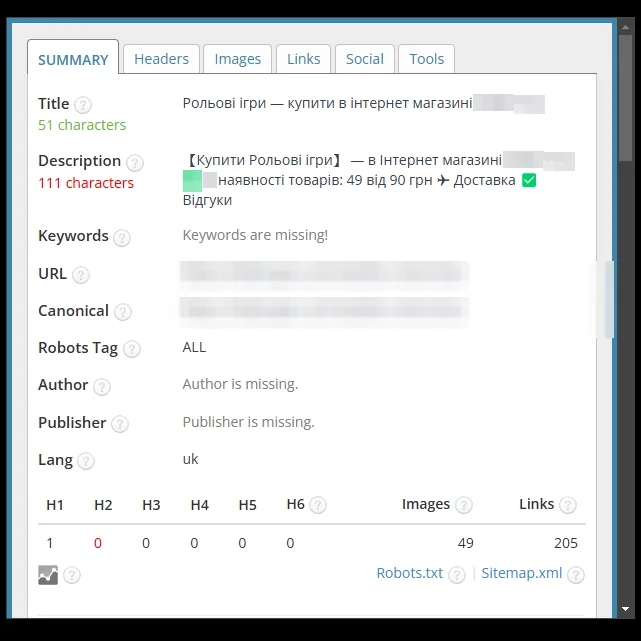Click the H5 column header
The image size is (641, 641).
pyautogui.click(x=247, y=505)
